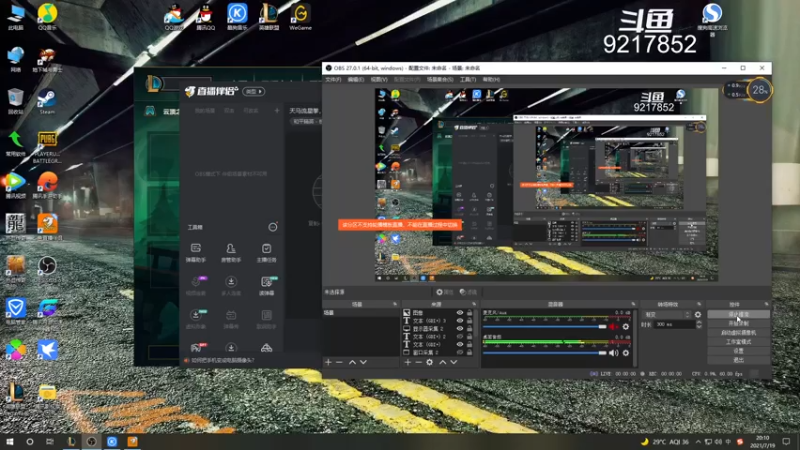Toggle visibility of Text (GDI+) 3 source
800x450 pixels.
(x=460, y=321)
